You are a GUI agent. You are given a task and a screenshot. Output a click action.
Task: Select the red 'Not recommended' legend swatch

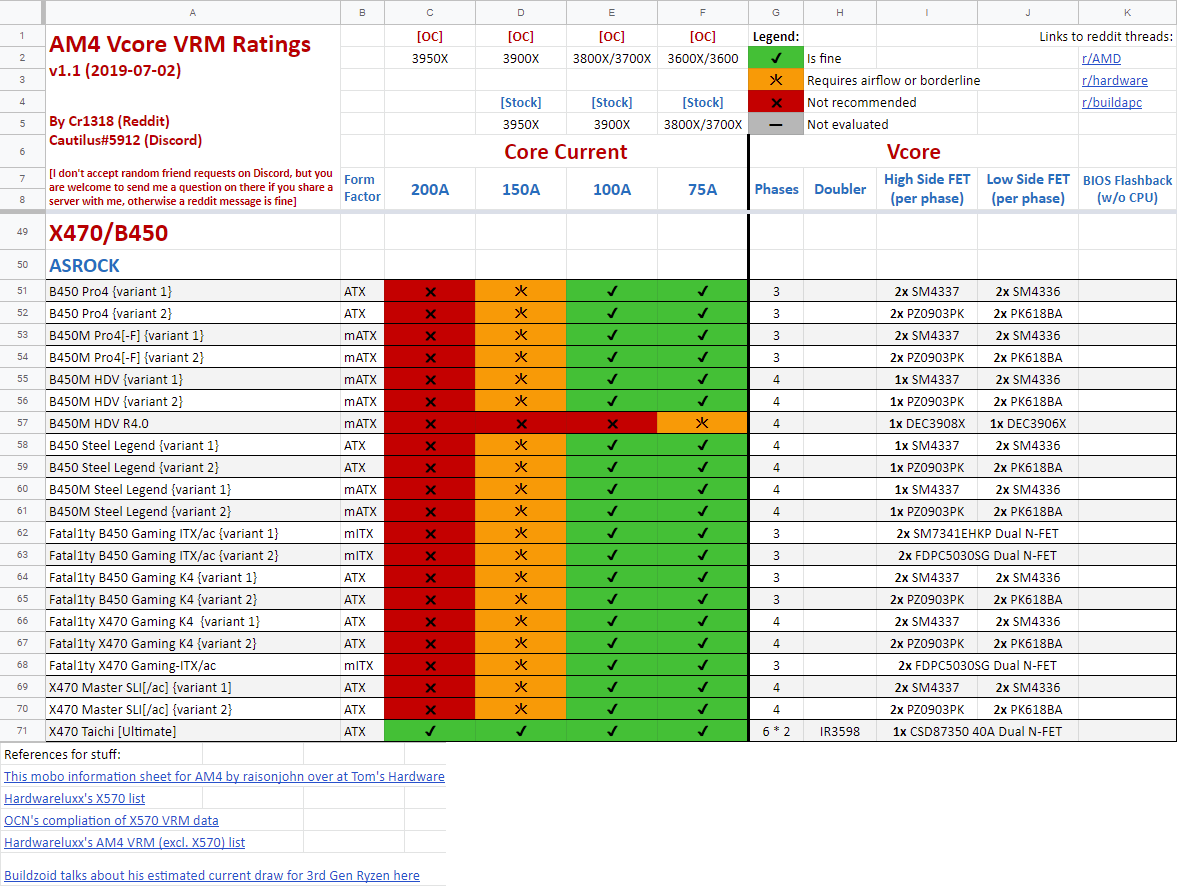point(775,102)
